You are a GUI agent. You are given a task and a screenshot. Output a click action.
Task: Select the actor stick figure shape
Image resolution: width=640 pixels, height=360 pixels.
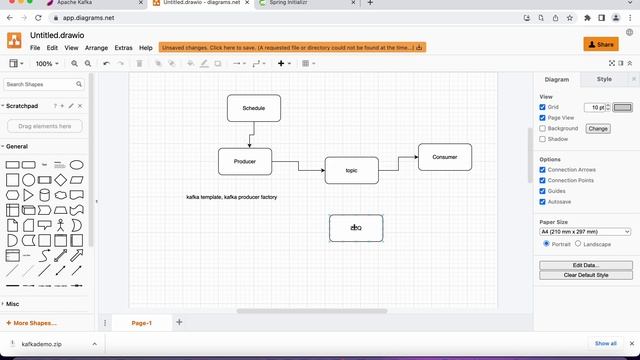point(60,225)
